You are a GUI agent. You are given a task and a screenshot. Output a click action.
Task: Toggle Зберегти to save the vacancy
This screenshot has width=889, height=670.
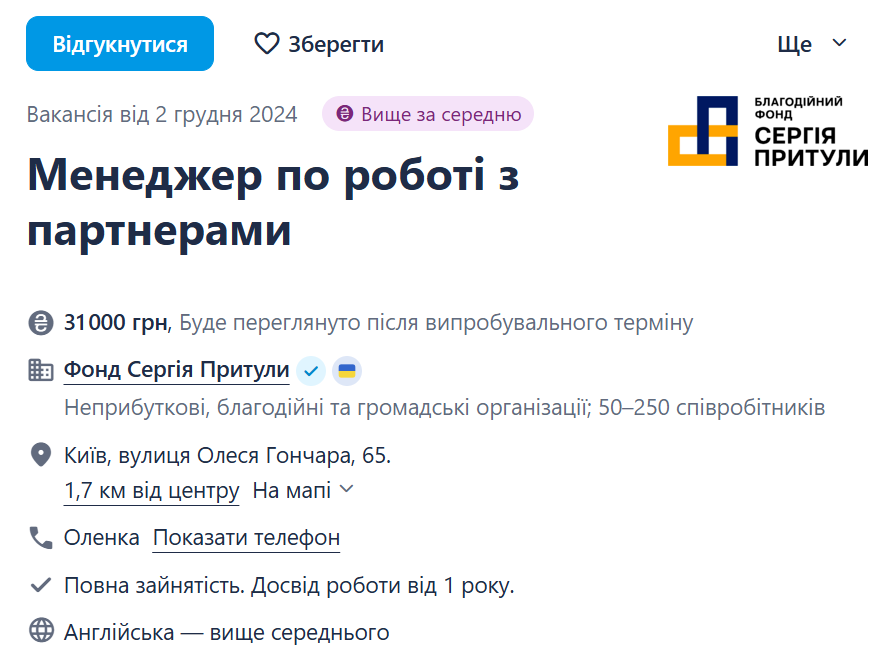(x=318, y=43)
